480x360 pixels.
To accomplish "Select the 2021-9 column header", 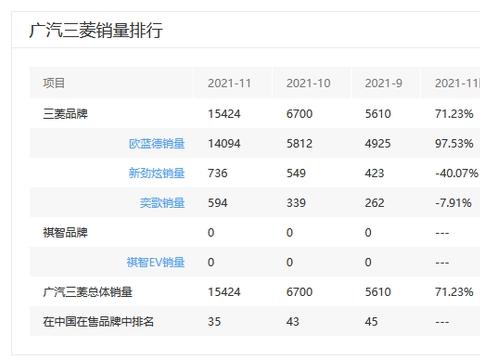I will point(384,83).
